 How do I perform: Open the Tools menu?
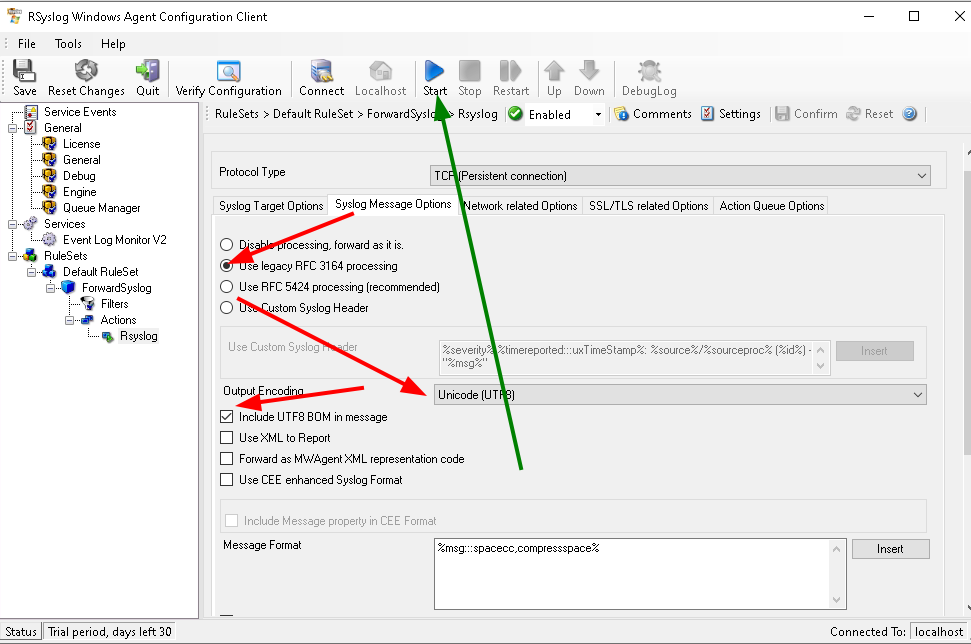(67, 43)
